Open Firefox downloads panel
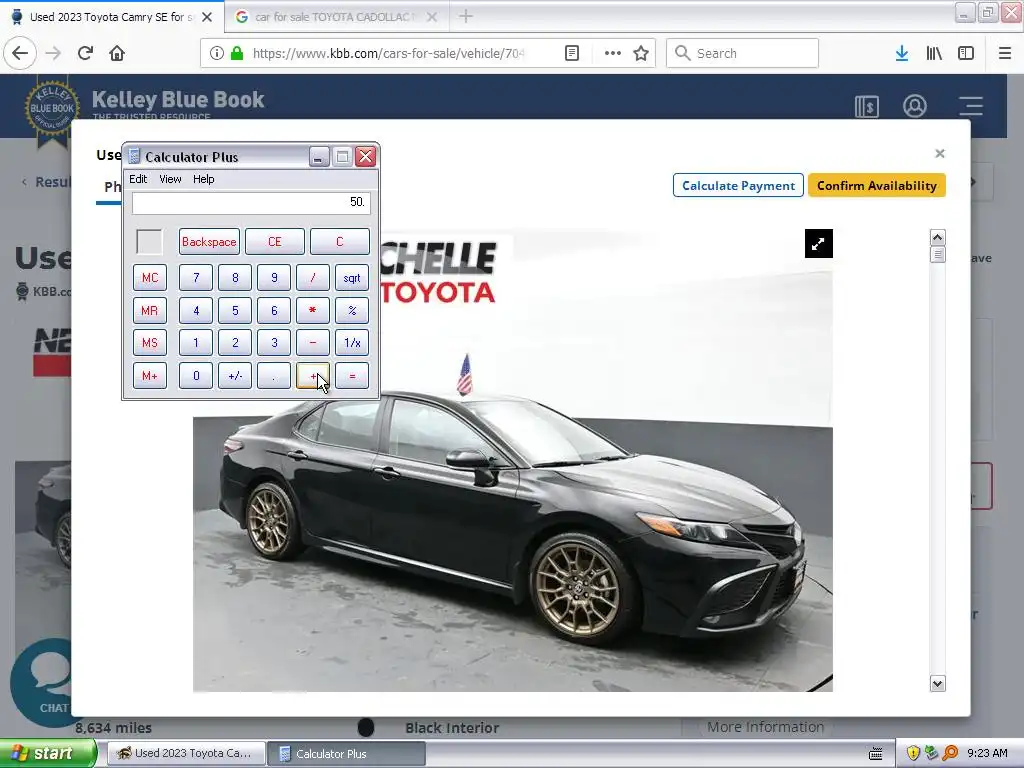 [x=902, y=53]
